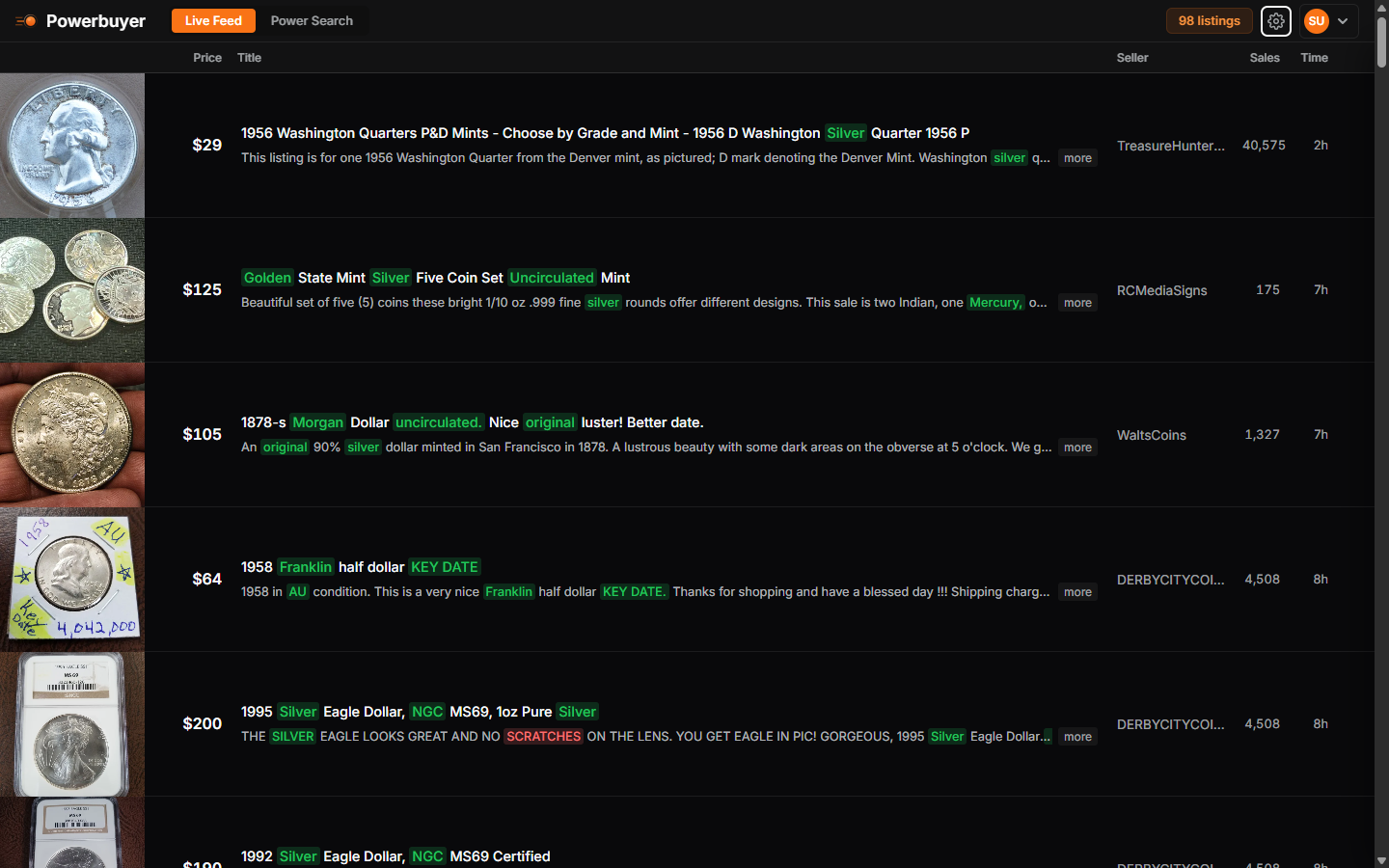Open the 1956 Washington Quarter coin thumbnail
Screen dimensions: 1389x868
click(x=72, y=146)
